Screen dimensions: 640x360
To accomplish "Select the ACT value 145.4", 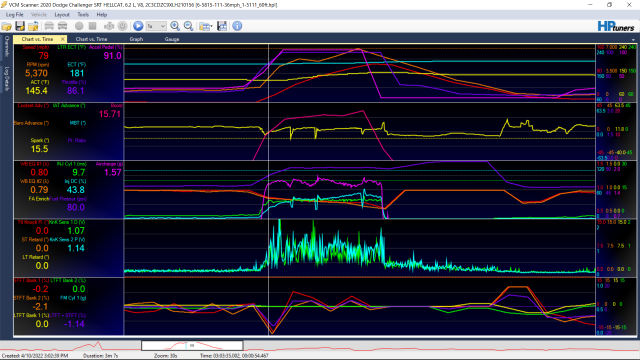I will click(36, 91).
